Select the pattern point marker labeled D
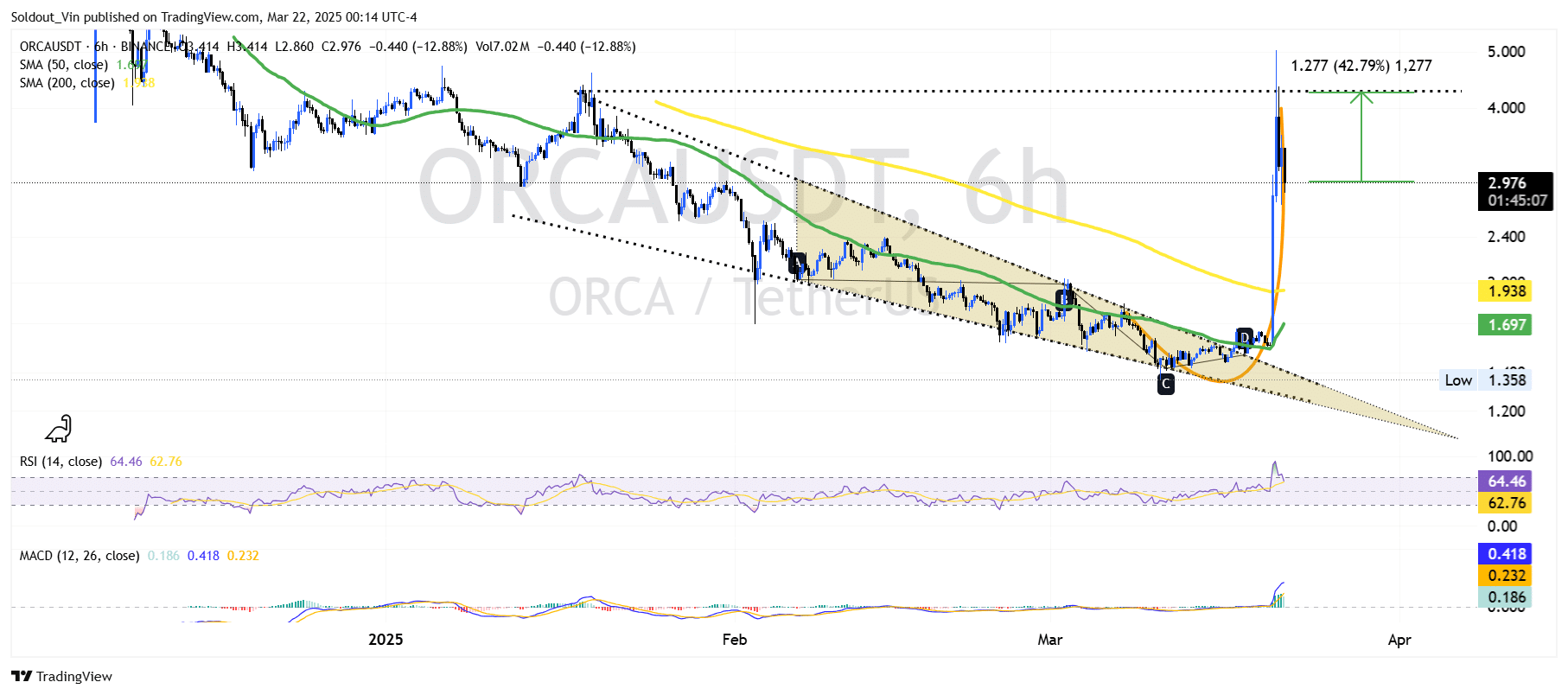The image size is (1568, 695). (1244, 337)
